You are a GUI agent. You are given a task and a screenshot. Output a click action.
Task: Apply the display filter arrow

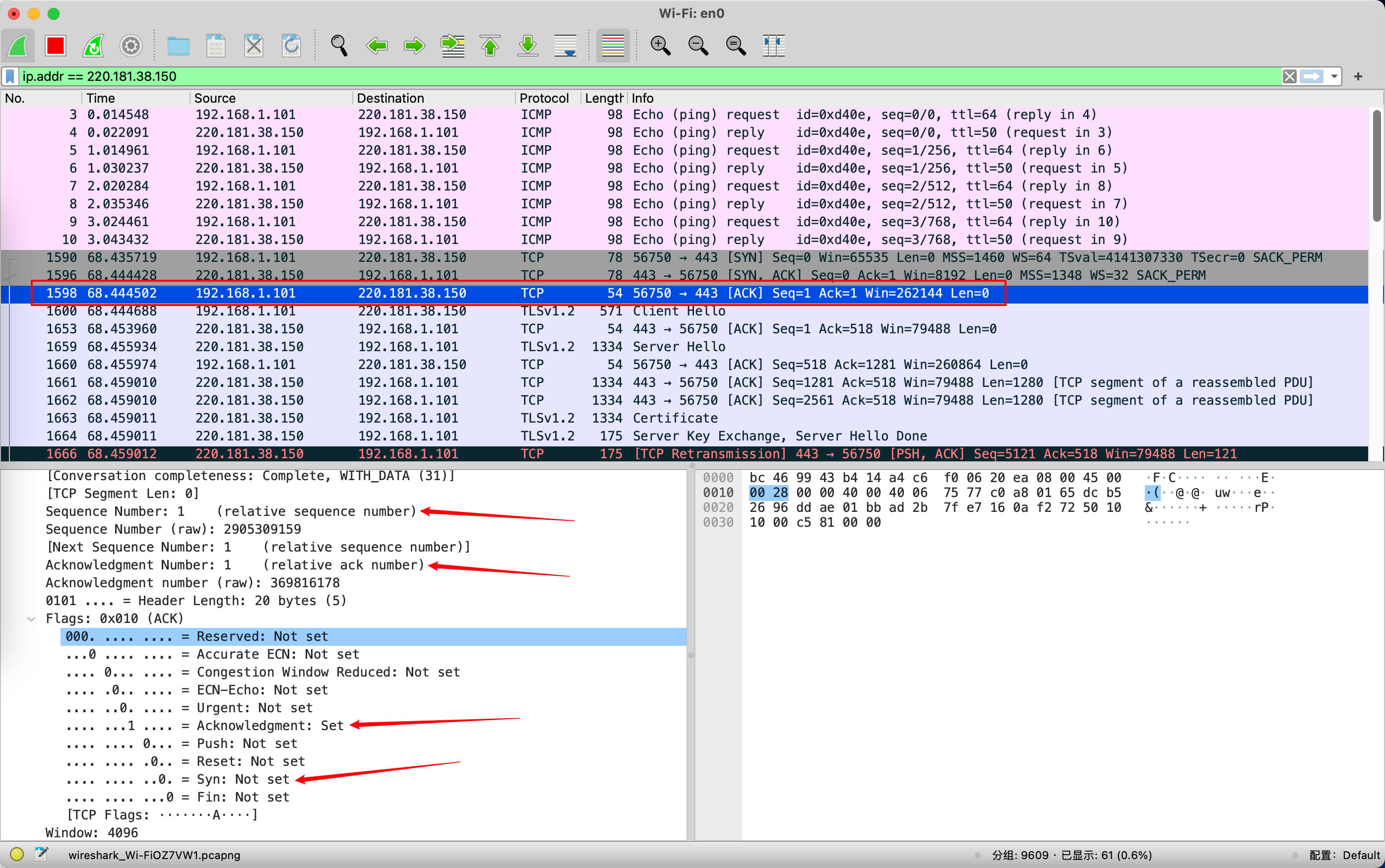pos(1312,76)
